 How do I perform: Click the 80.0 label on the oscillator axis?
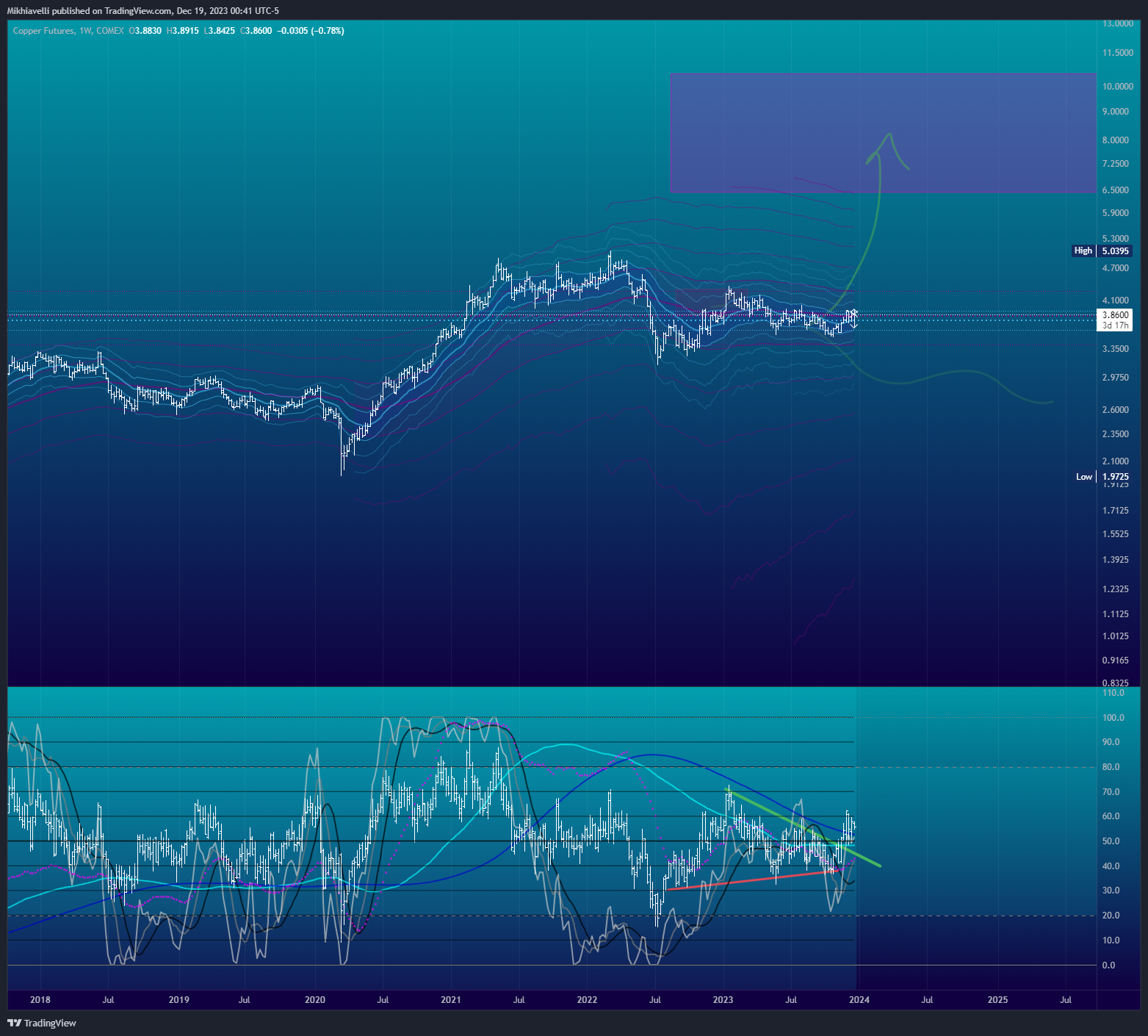pos(1111,767)
